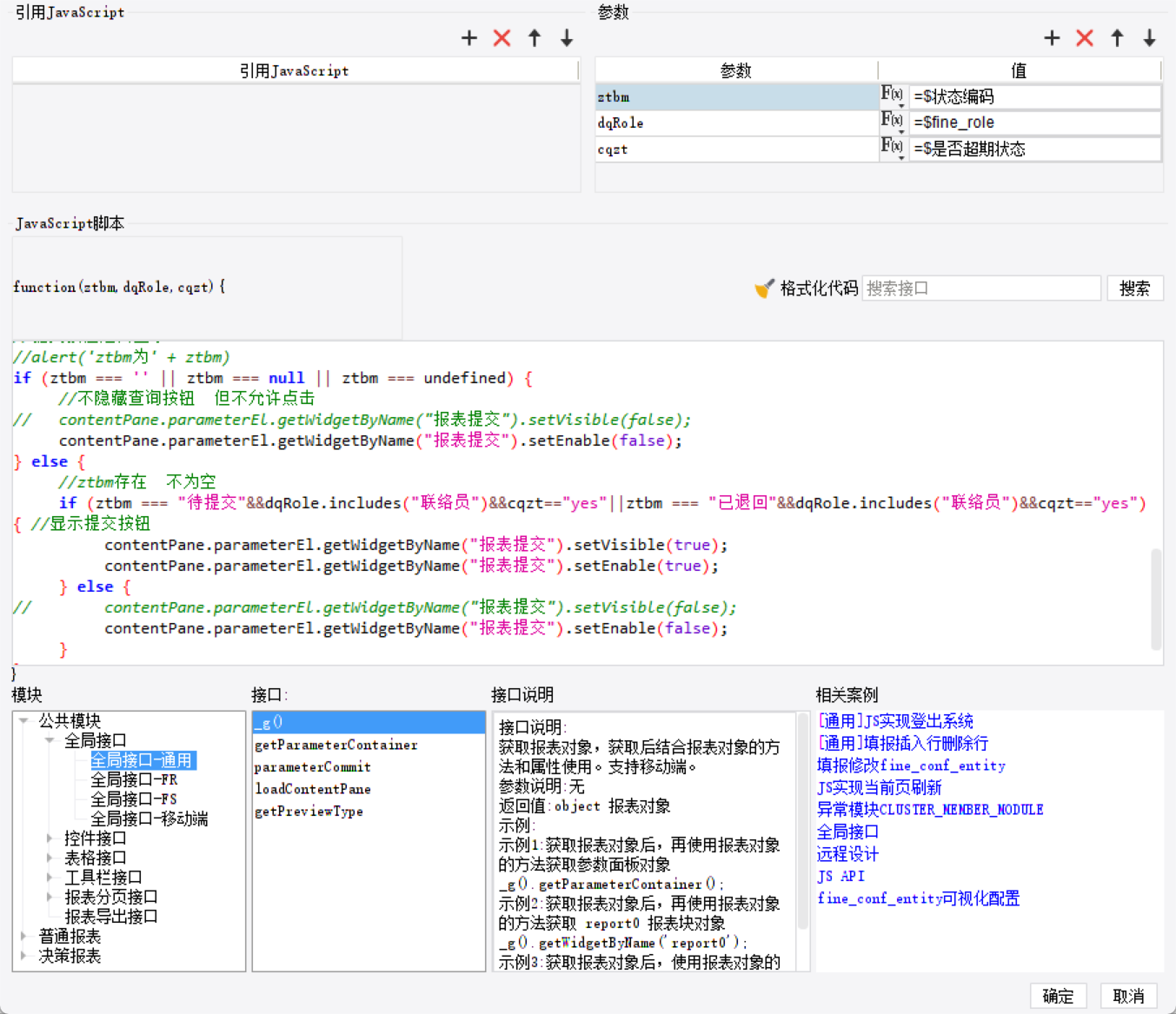Open formula type selector for ztbm
Screen dimensions: 1176x1014
pos(893,96)
